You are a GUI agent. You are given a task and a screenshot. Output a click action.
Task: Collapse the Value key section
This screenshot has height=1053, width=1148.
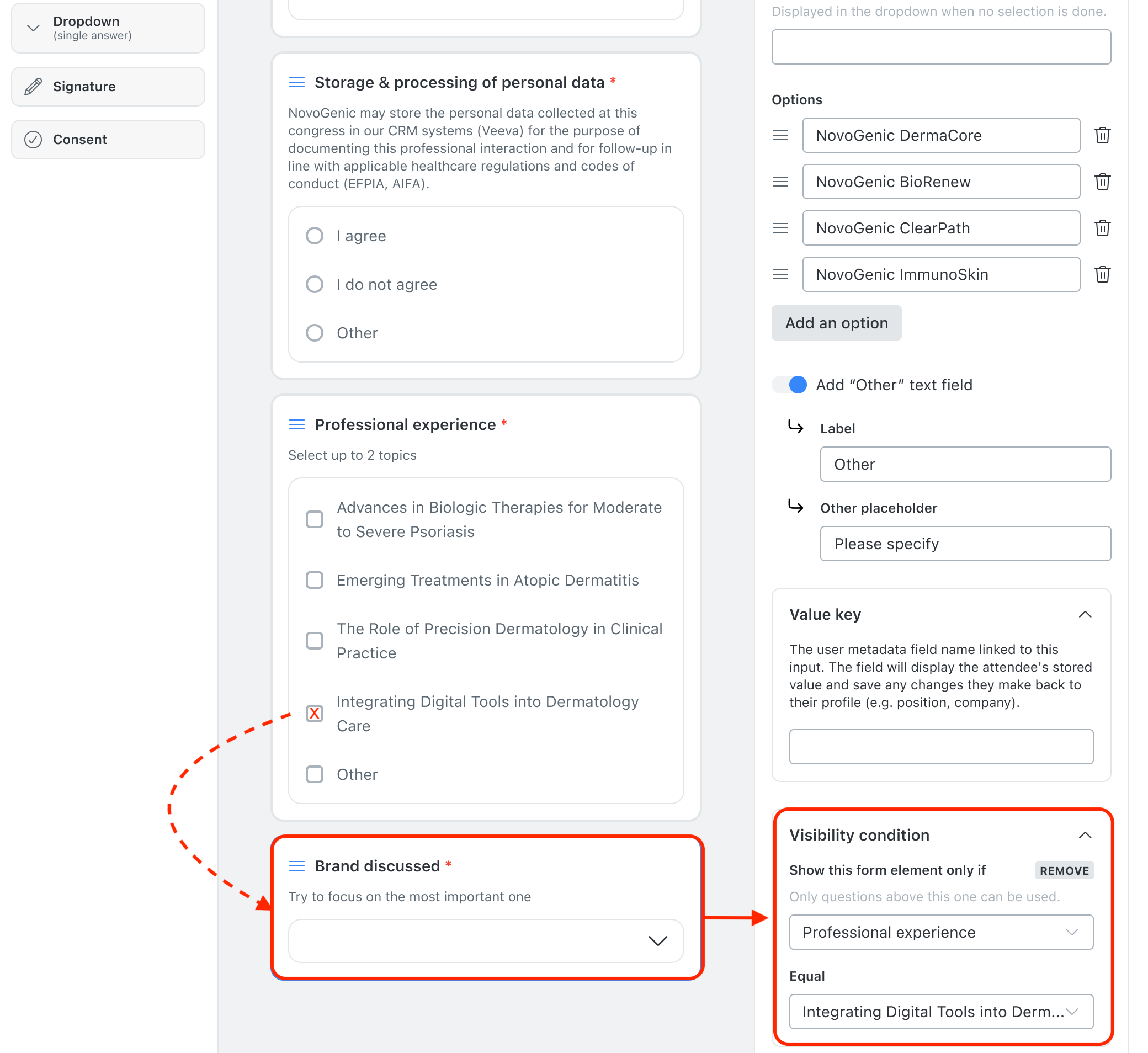[1085, 615]
